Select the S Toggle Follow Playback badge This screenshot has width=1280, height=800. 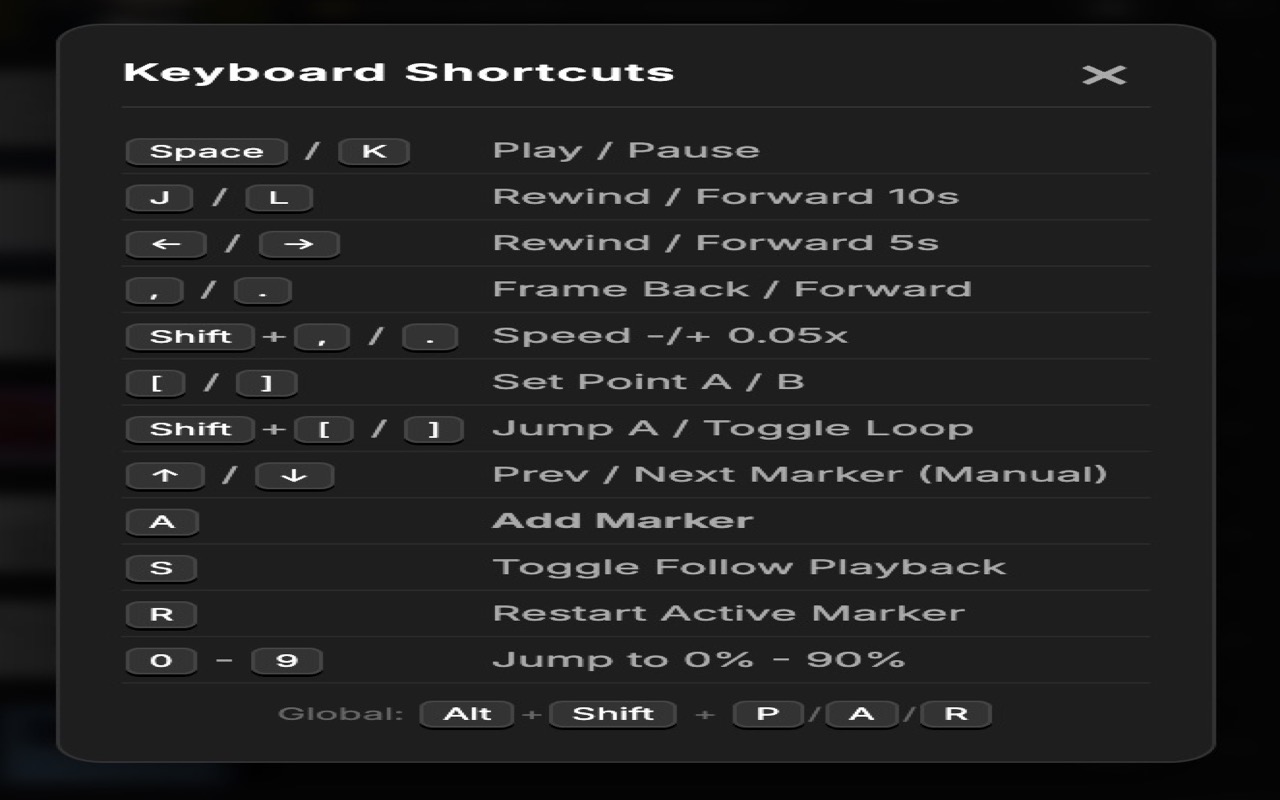tap(161, 567)
